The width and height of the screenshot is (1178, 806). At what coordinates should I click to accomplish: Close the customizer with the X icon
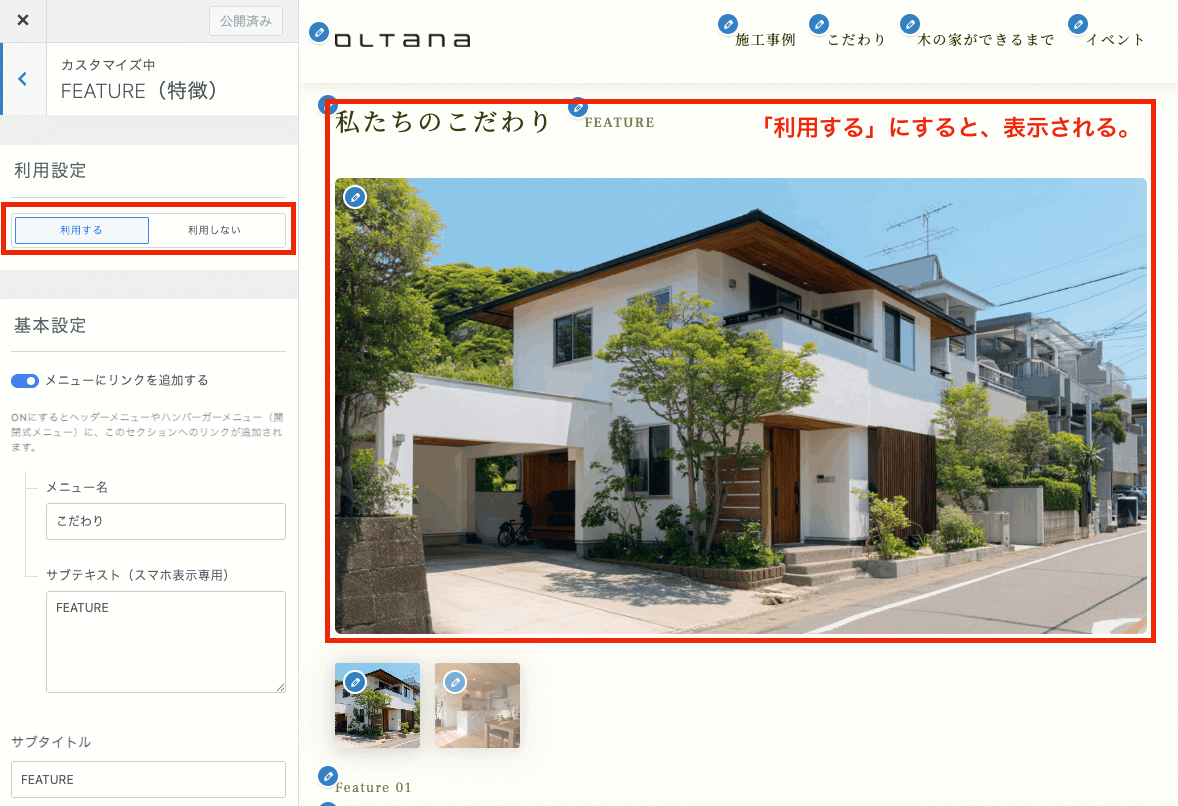coord(23,20)
